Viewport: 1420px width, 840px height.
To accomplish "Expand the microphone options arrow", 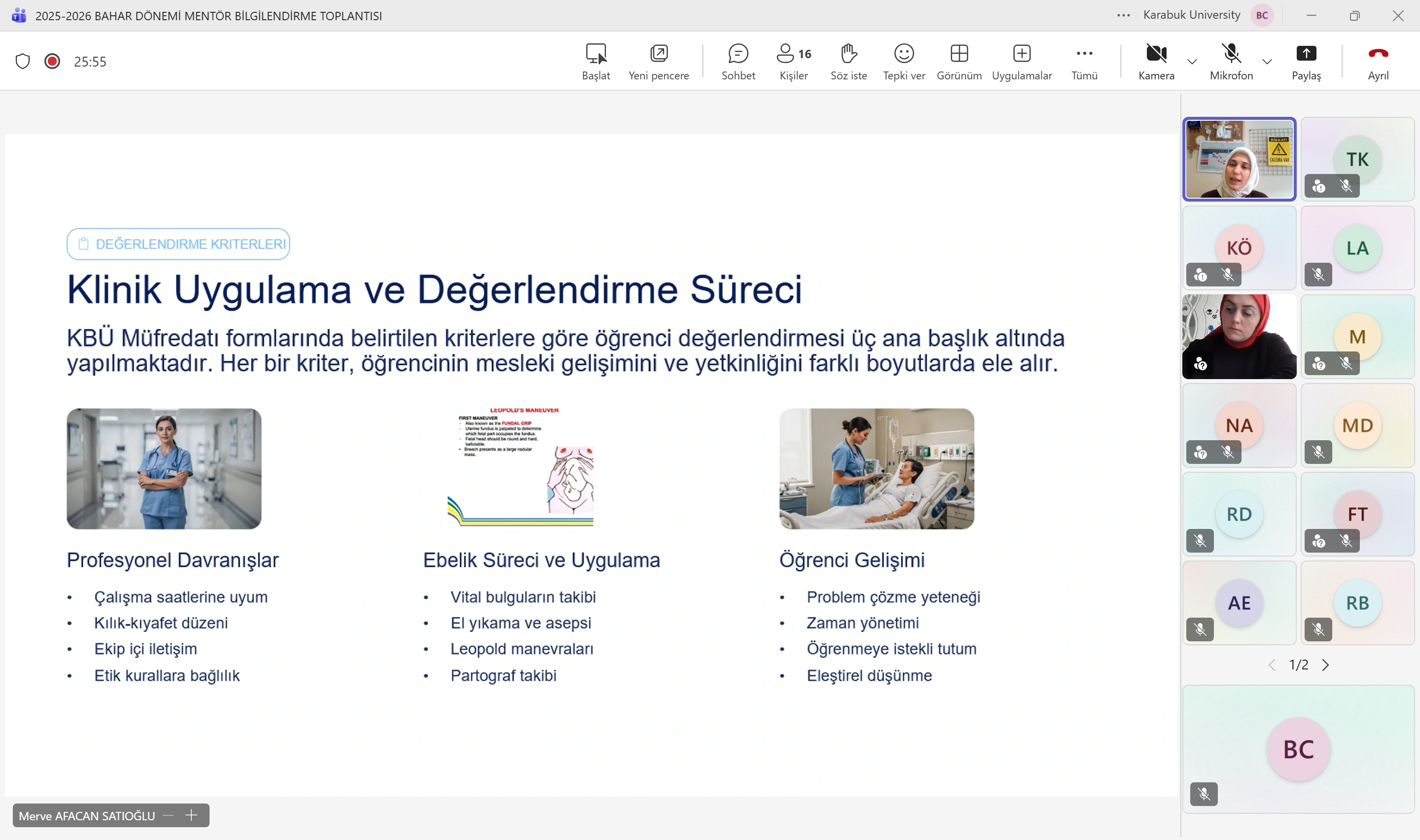I will click(x=1267, y=62).
